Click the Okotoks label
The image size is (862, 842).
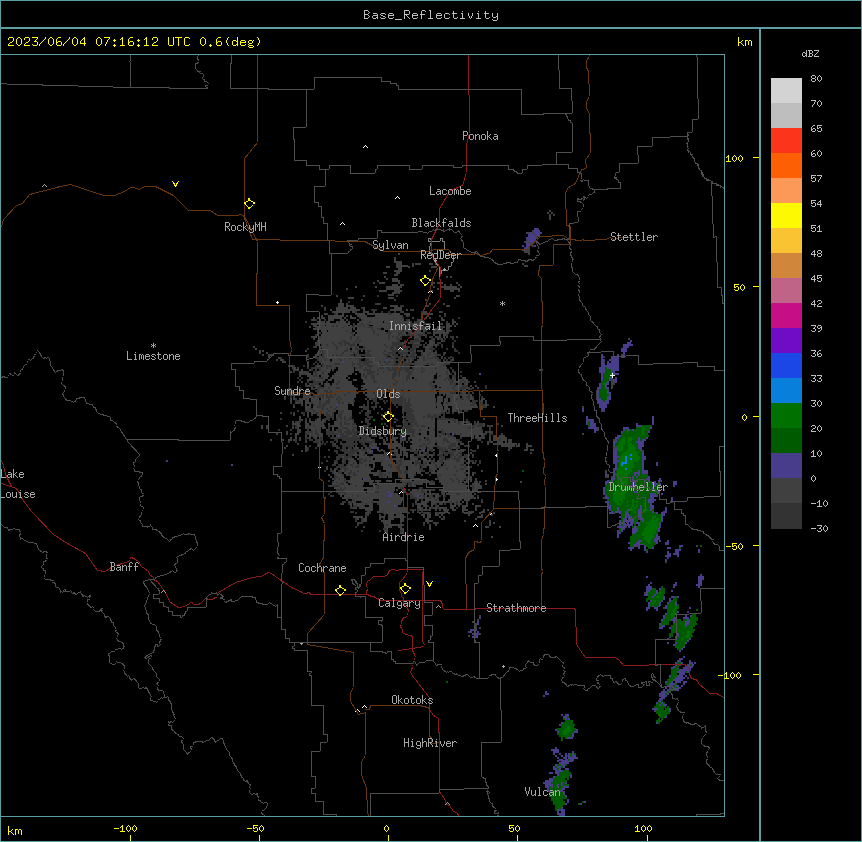pos(412,700)
